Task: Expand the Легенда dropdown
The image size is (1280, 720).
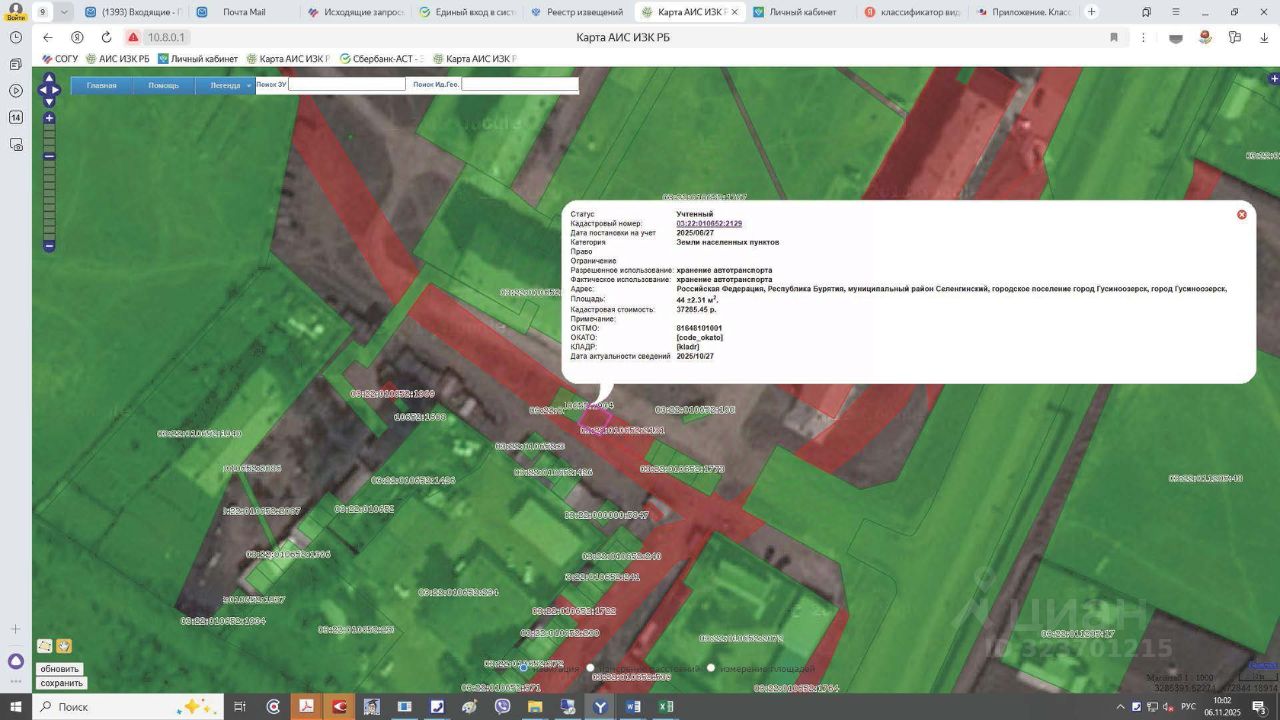Action: tap(225, 85)
